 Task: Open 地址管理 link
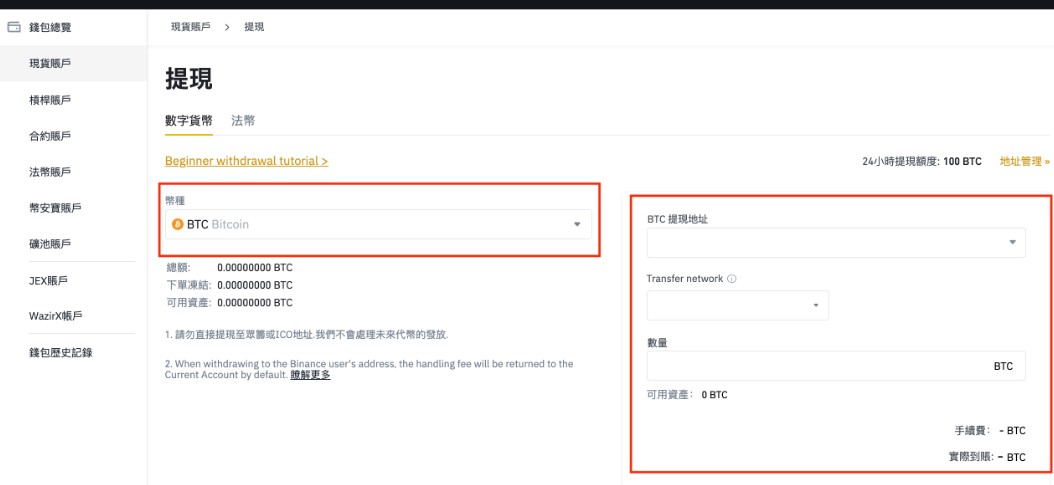[x=1024, y=161]
